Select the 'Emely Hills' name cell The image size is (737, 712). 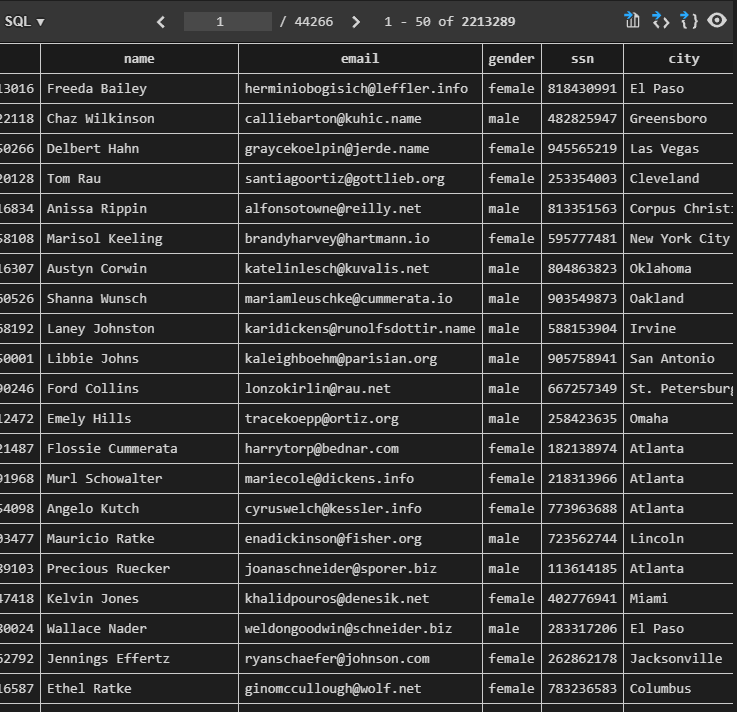(x=139, y=419)
